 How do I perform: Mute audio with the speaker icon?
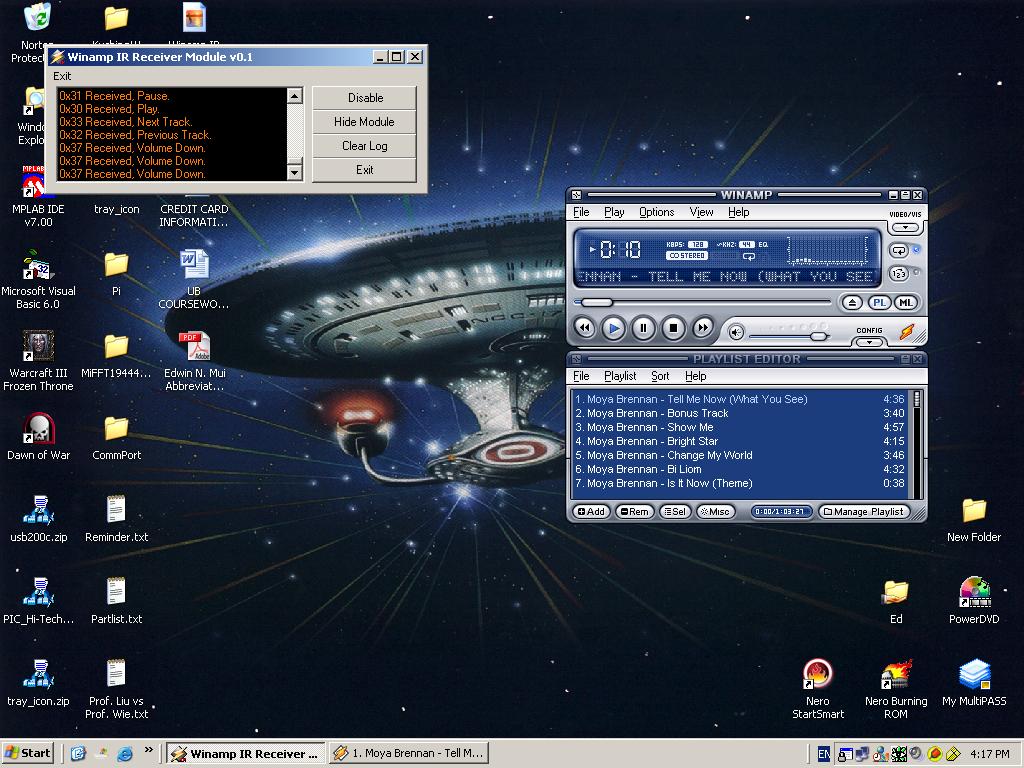point(736,332)
